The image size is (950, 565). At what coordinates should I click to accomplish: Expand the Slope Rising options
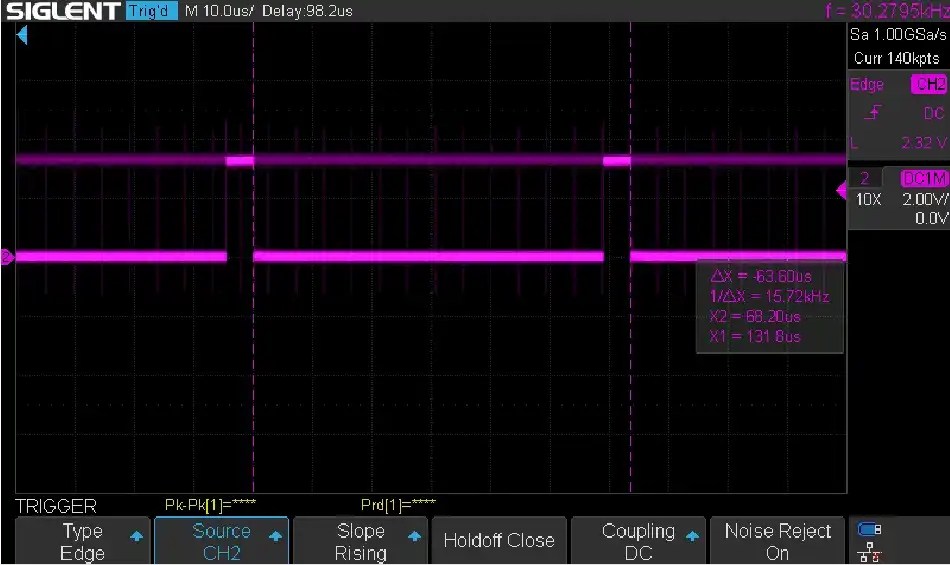tap(360, 541)
